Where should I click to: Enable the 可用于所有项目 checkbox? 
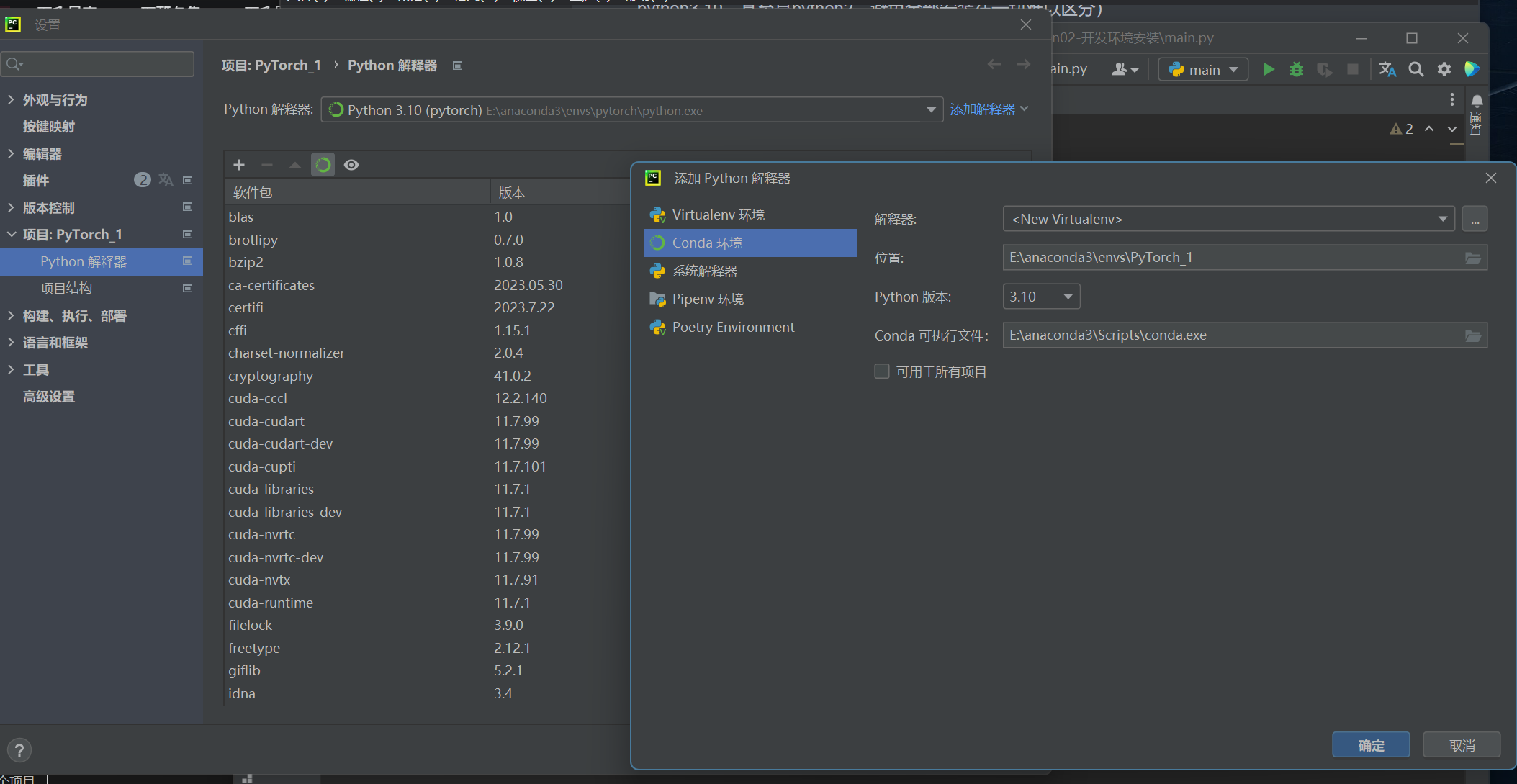pos(882,371)
